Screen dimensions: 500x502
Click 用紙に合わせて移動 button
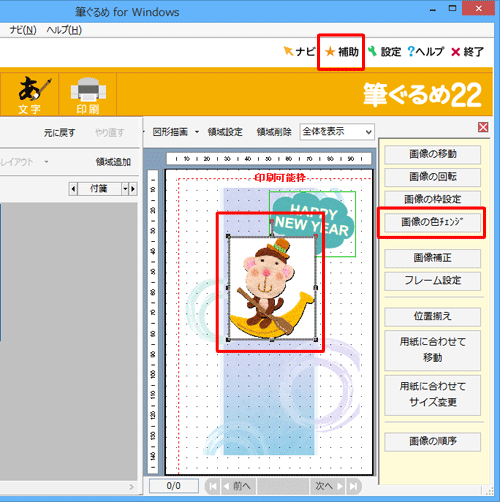point(433,350)
